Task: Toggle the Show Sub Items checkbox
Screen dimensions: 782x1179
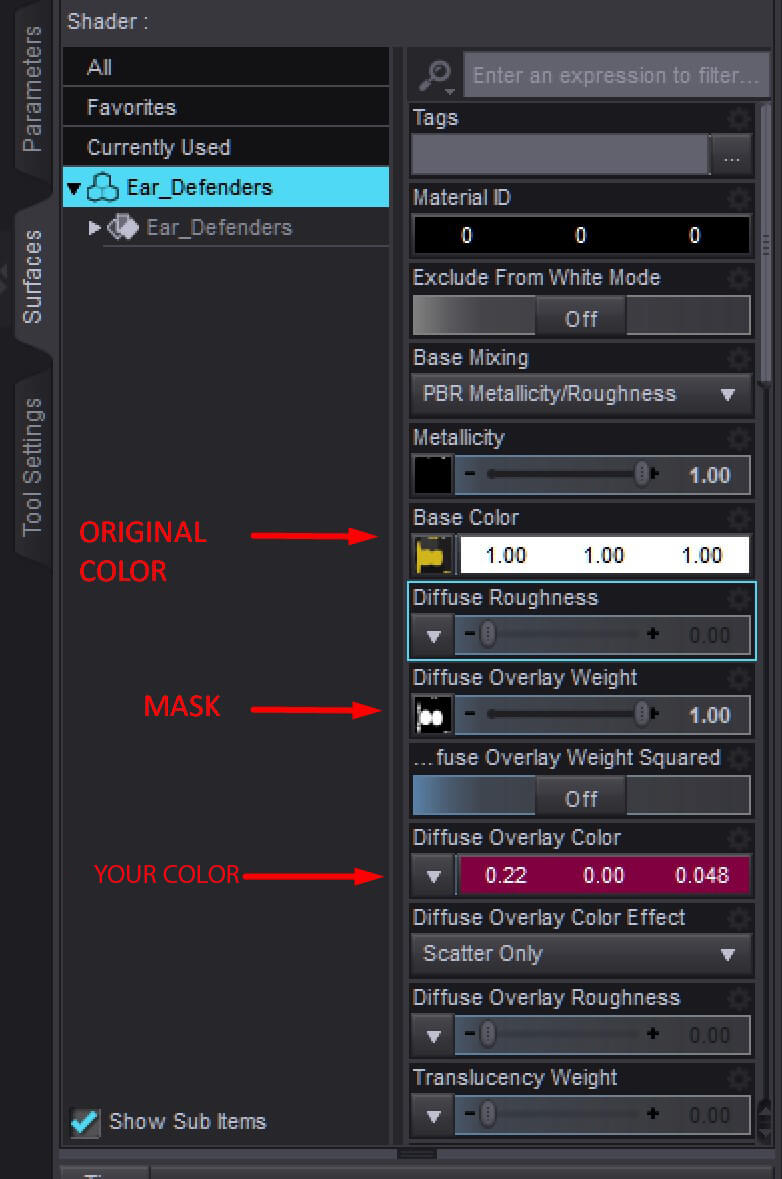Action: pyautogui.click(x=85, y=1123)
